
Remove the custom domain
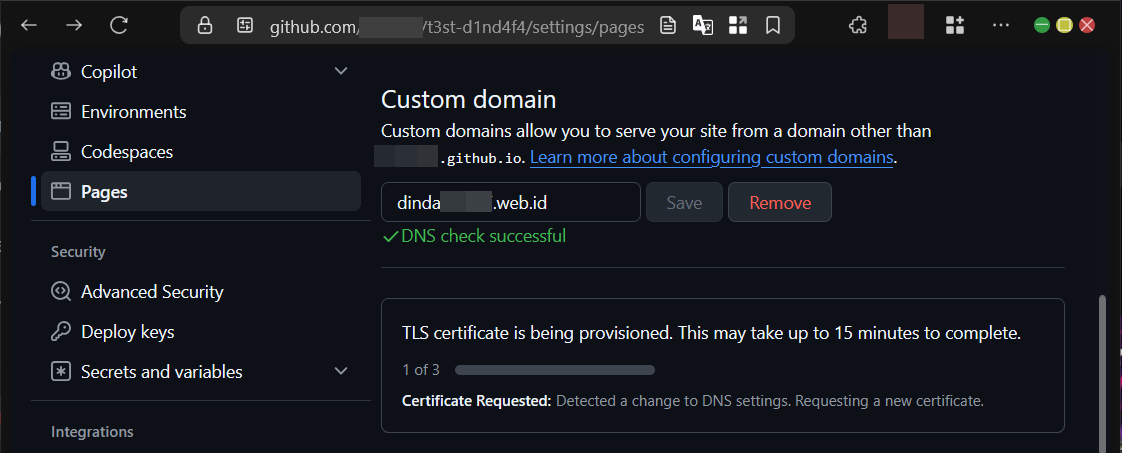pyautogui.click(x=780, y=203)
